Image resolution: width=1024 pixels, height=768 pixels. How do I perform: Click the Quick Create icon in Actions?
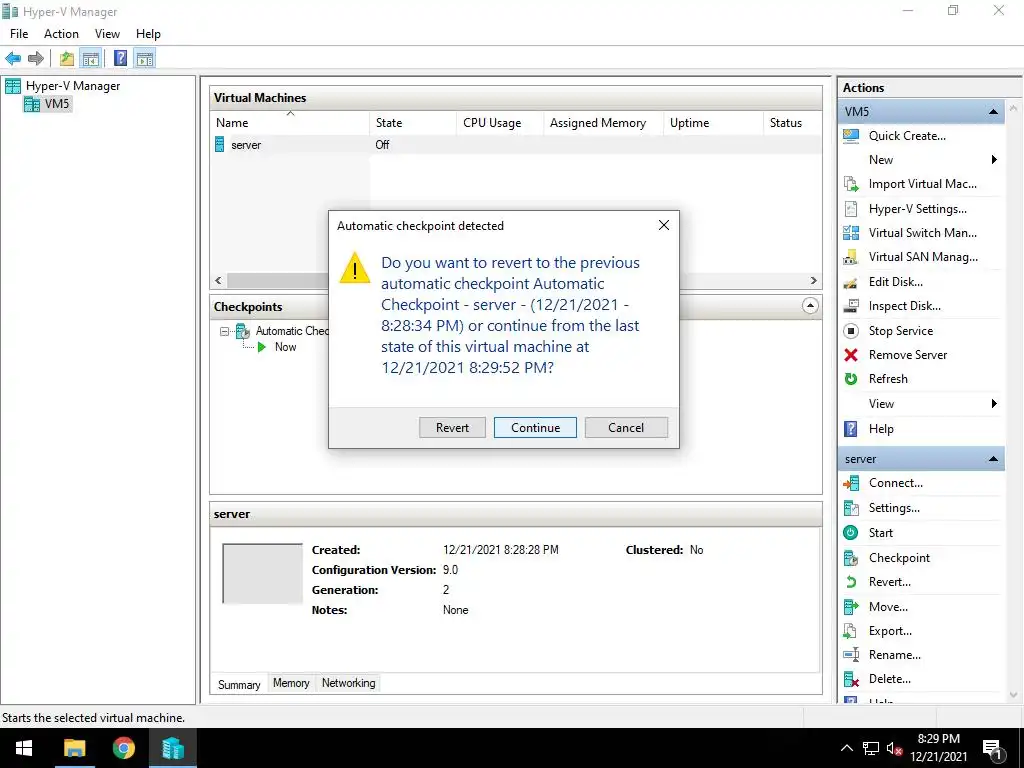[x=851, y=136]
